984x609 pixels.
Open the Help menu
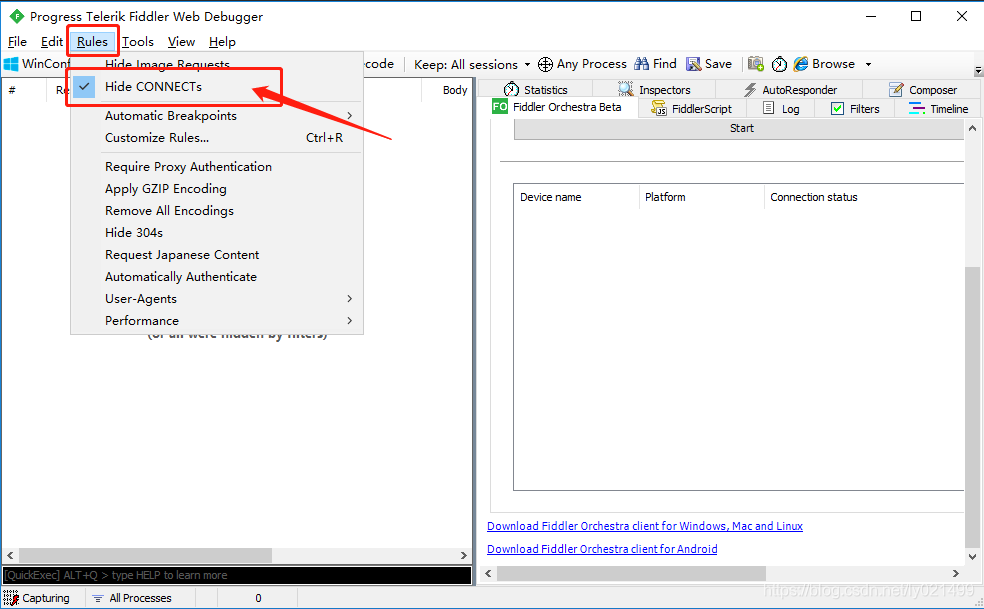tap(222, 41)
